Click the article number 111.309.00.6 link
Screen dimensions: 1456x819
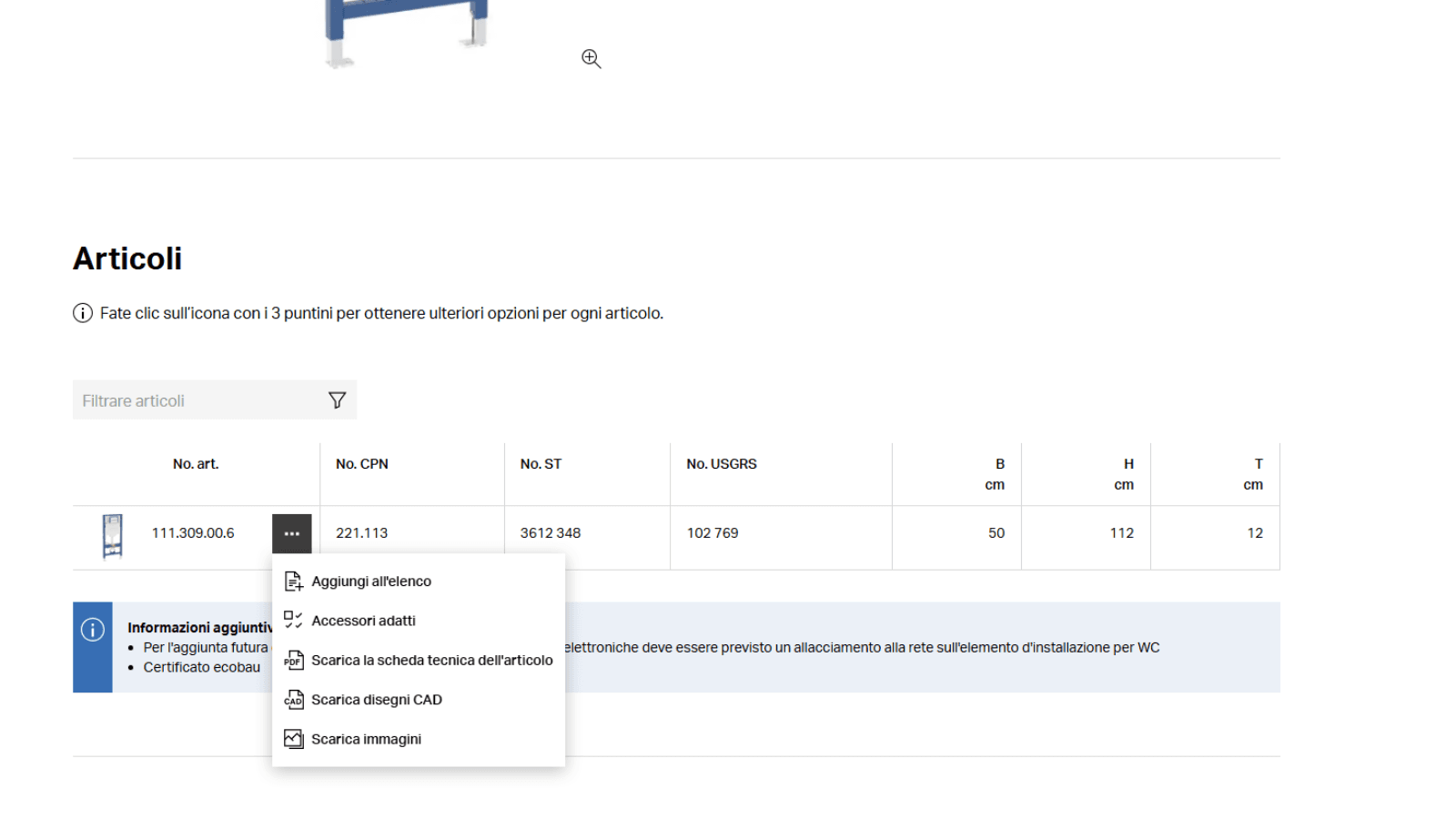coord(193,533)
